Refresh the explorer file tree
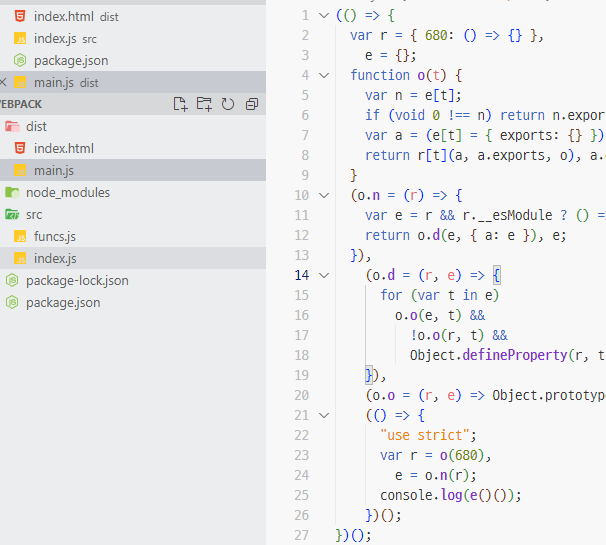 pos(228,104)
